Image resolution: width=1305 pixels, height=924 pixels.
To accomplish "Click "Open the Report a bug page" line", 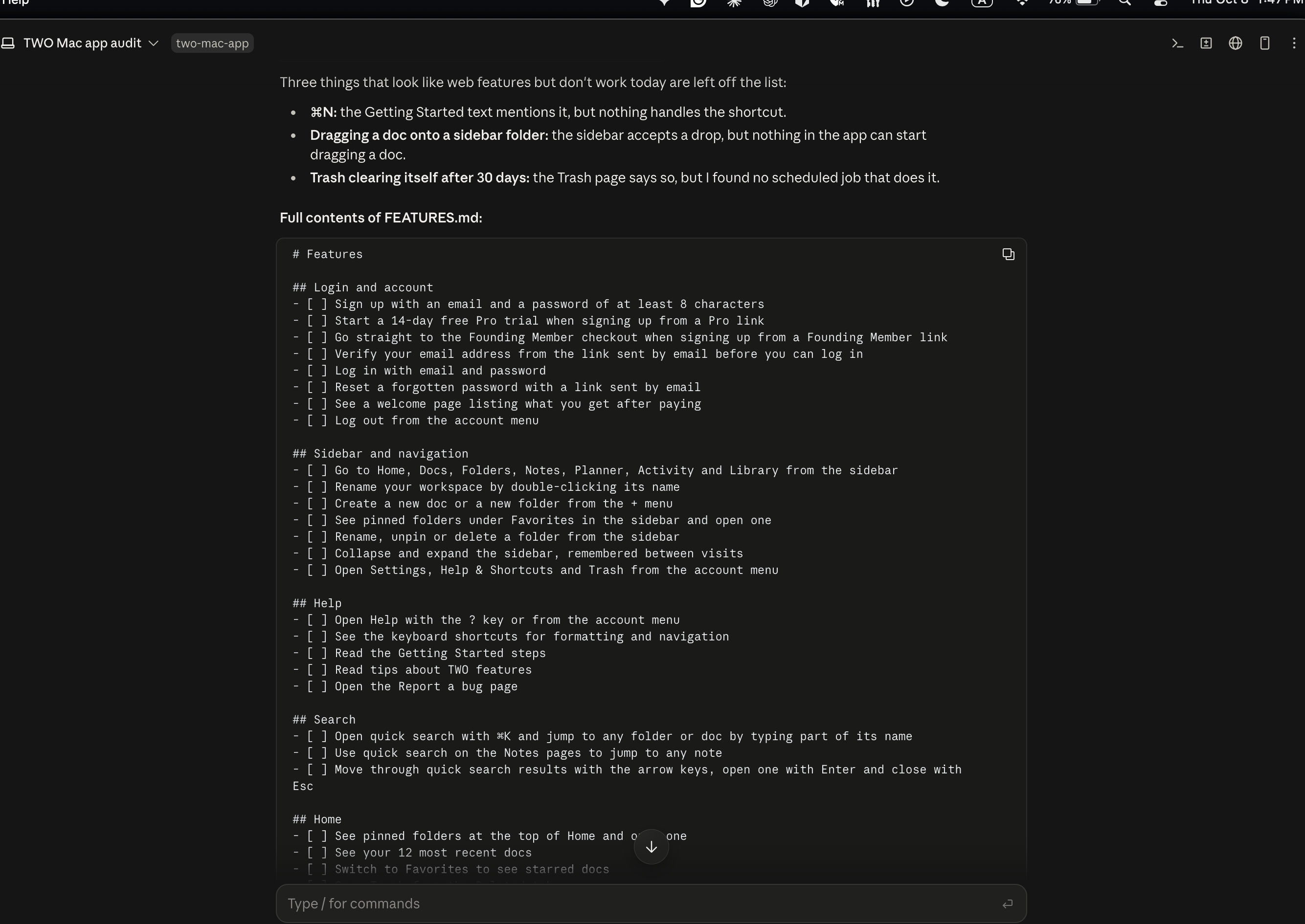I will pos(405,686).
